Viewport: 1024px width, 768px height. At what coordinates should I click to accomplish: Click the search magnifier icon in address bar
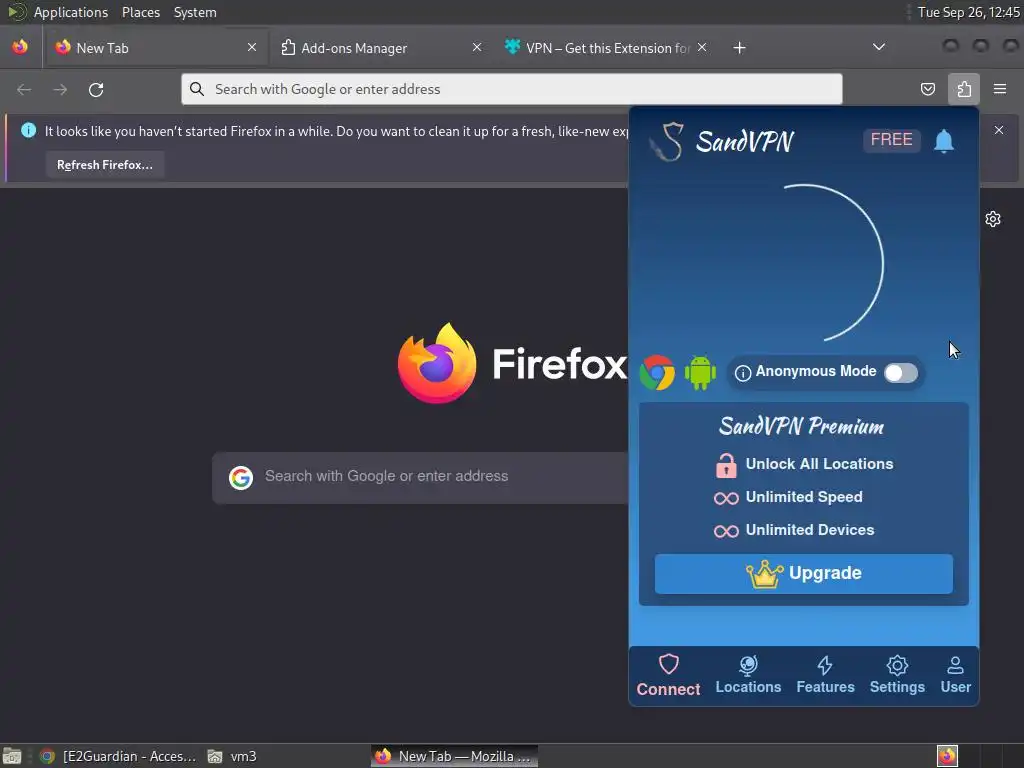coord(197,89)
